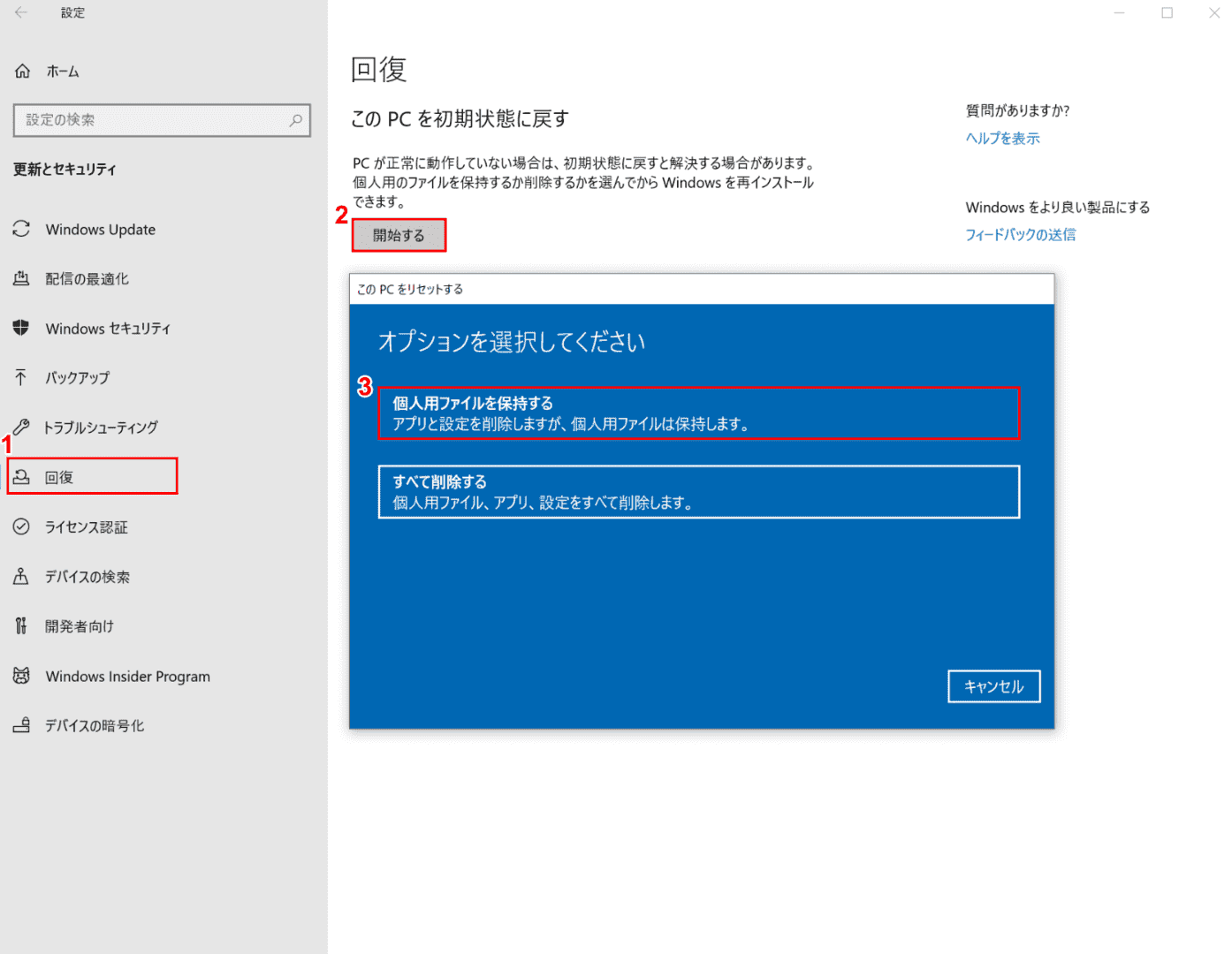Click the この PC を初期状態に戻す heading

[460, 118]
